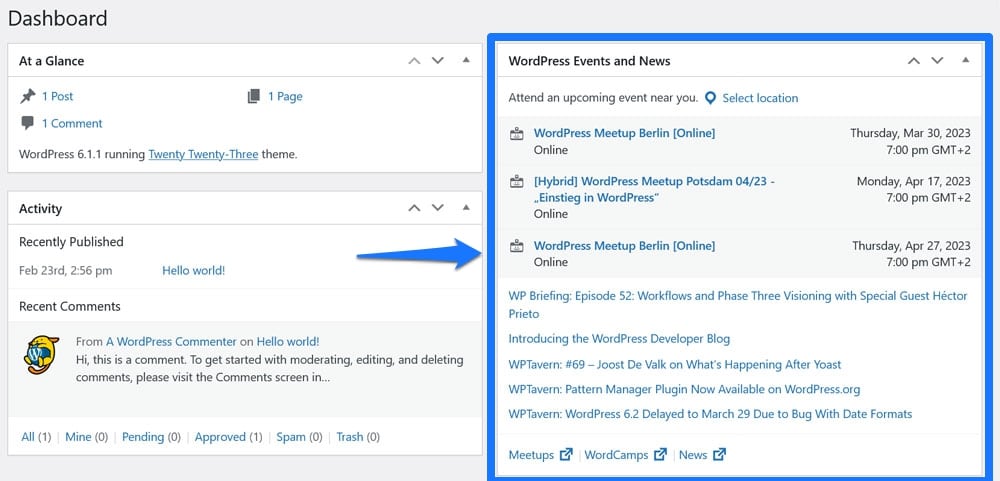Click the external link icon next to Meetups
The image size is (1000, 481).
point(566,455)
